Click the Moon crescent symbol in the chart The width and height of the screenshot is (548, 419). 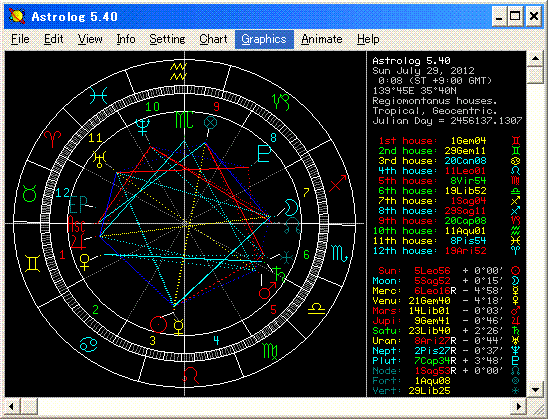click(x=291, y=207)
